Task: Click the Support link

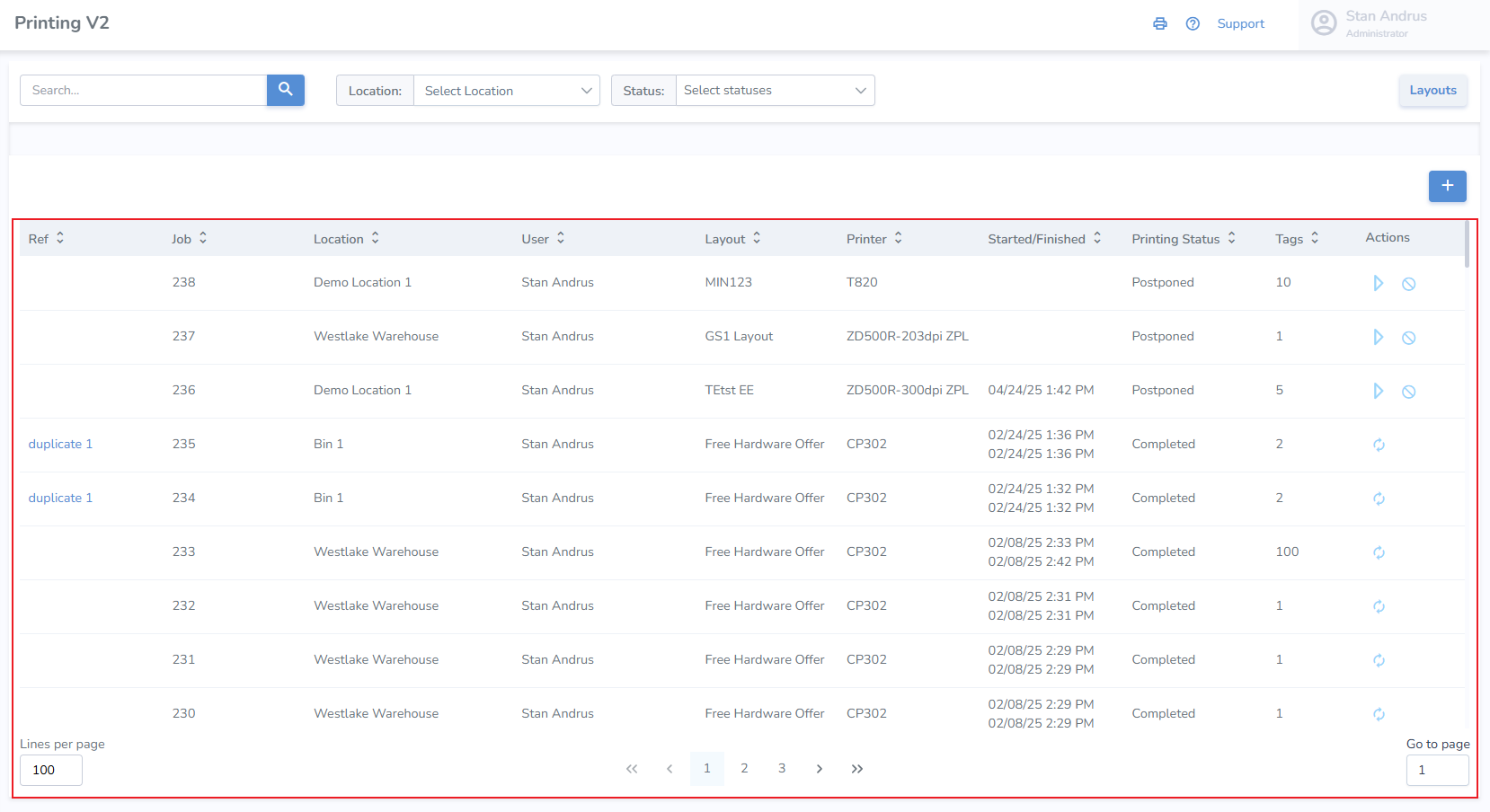Action: pos(1241,24)
